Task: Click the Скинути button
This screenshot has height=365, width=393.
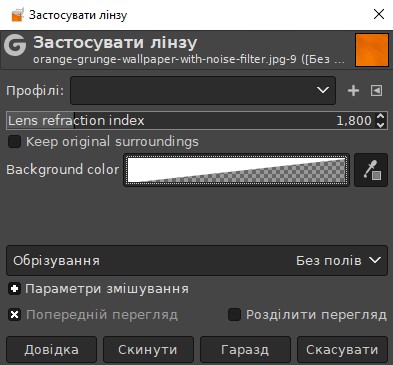Action: (148, 350)
